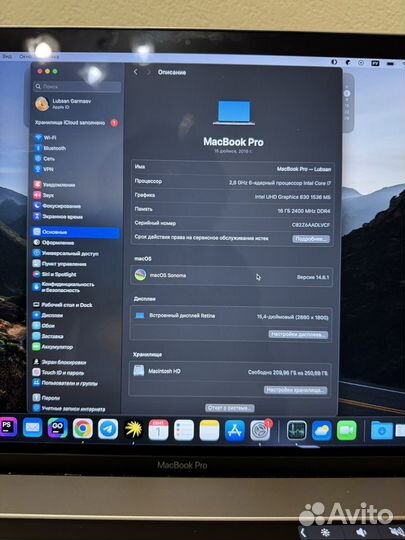405x540 pixels.
Task: Click battery icon in menu bar
Action: click(390, 64)
